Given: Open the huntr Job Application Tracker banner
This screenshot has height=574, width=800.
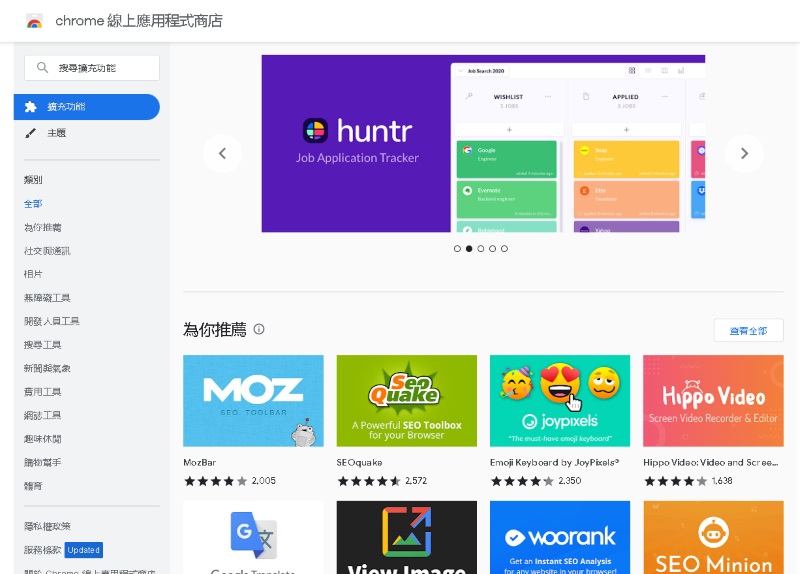Looking at the screenshot, I should (x=483, y=143).
